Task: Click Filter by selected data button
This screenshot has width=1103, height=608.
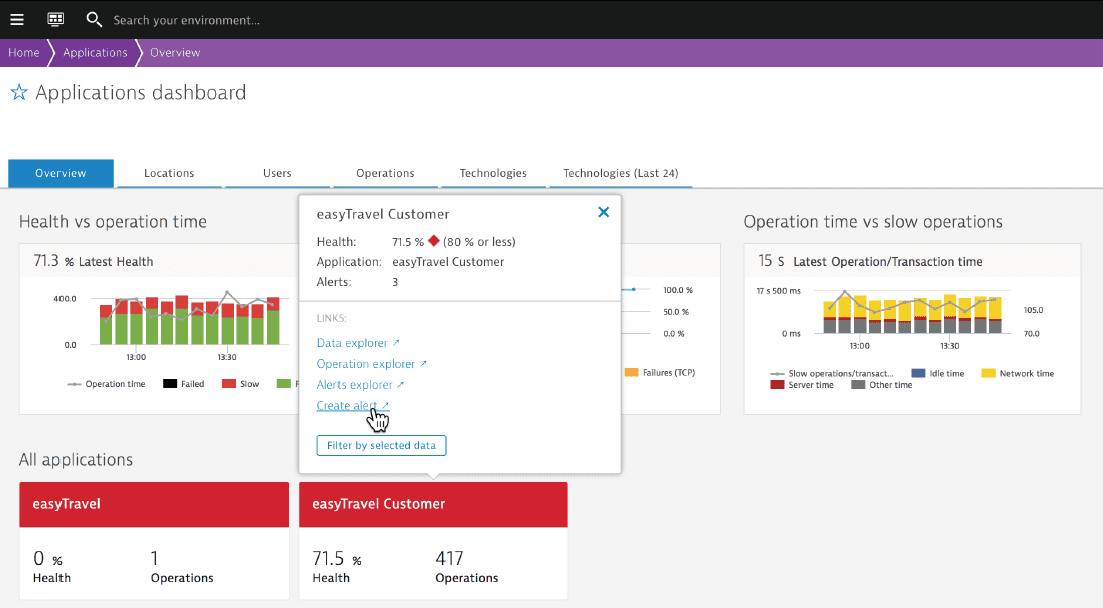Action: click(381, 445)
